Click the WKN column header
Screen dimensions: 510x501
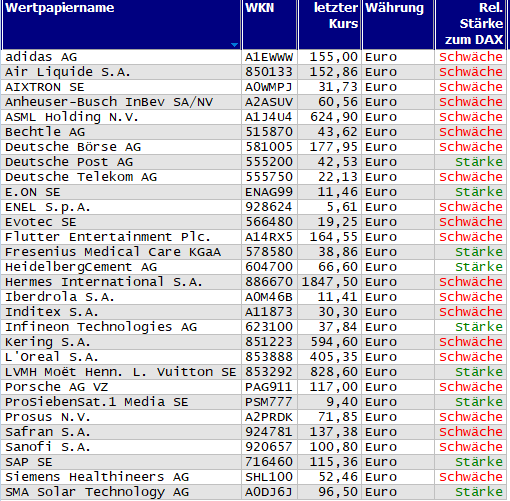269,25
